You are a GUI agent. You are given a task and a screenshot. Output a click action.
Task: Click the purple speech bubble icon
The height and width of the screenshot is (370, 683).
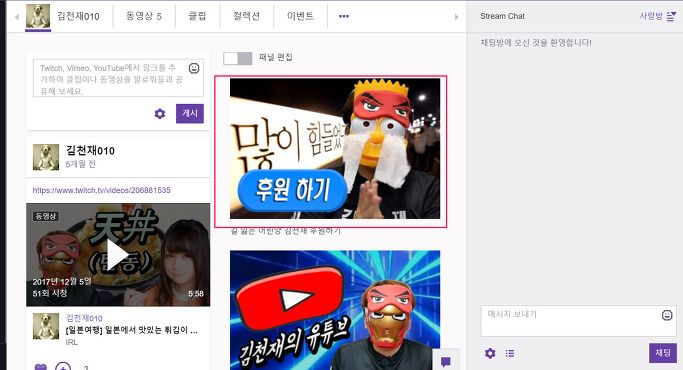pos(446,361)
